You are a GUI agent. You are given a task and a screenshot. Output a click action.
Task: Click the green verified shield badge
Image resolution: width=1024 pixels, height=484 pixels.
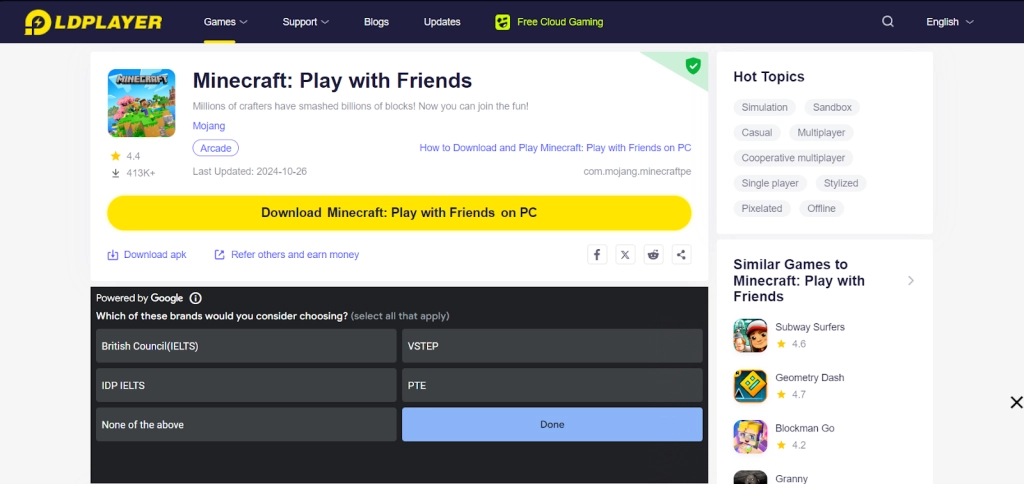[x=693, y=65]
